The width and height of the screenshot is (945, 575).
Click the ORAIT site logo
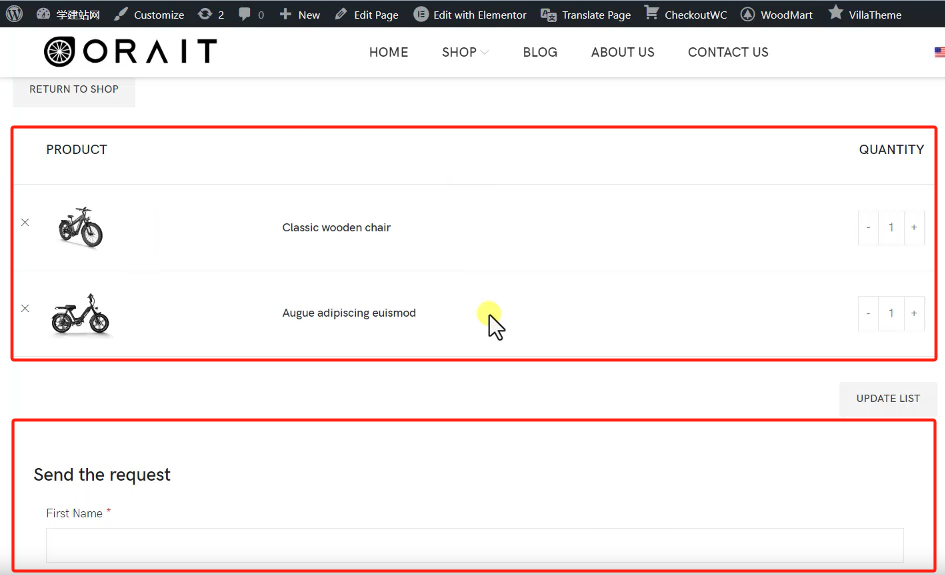[x=130, y=52]
